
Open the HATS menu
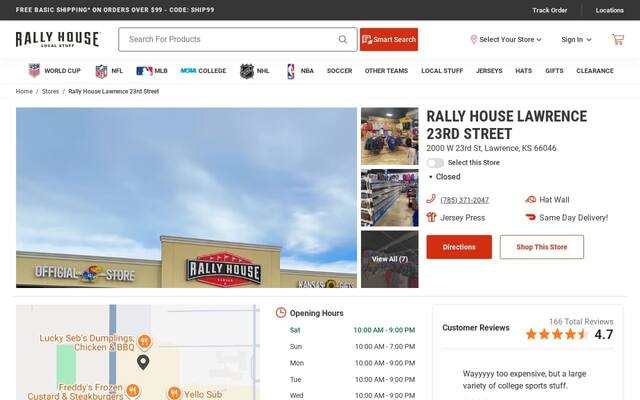coord(523,71)
